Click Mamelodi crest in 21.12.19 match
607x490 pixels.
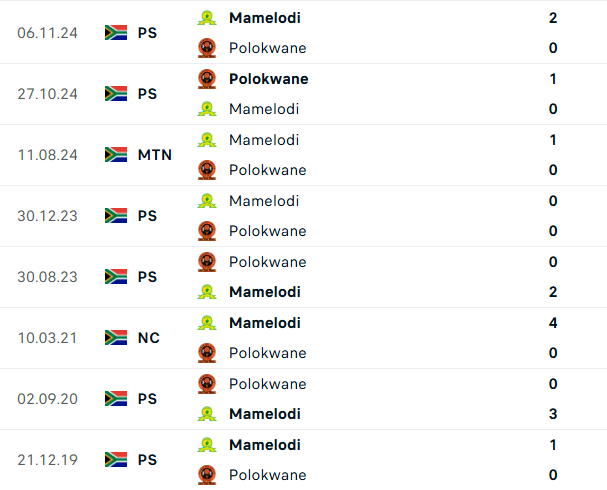pos(207,445)
